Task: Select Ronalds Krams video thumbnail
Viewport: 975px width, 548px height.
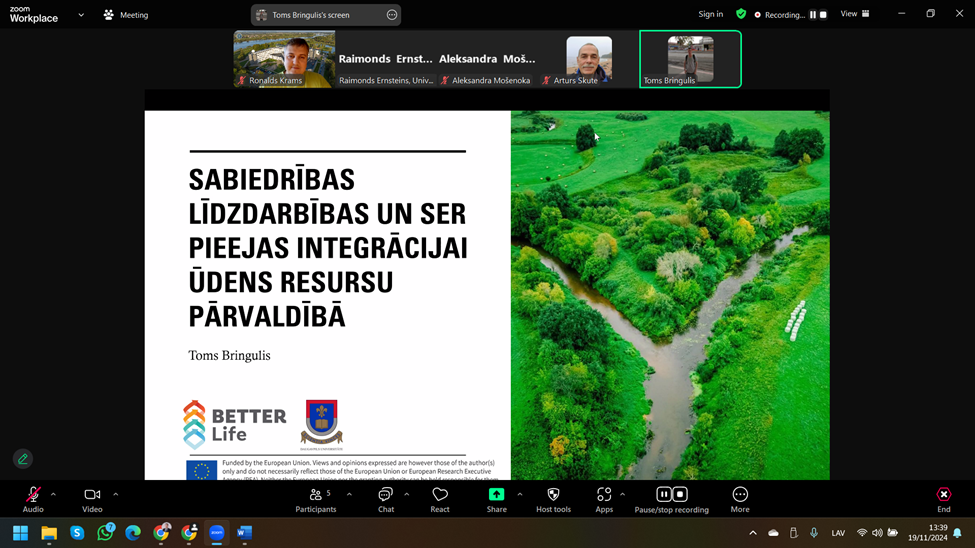Action: [284, 59]
